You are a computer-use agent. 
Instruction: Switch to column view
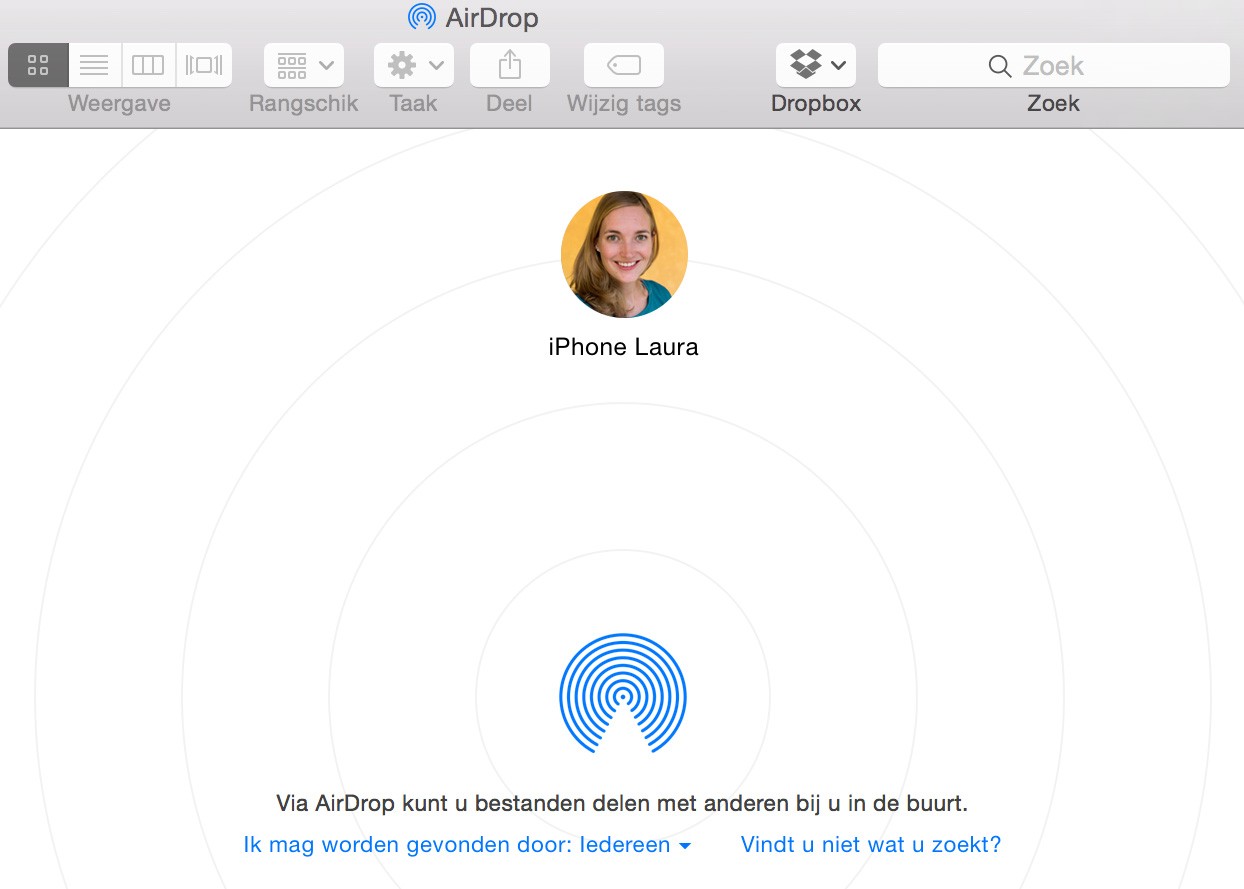coord(148,64)
